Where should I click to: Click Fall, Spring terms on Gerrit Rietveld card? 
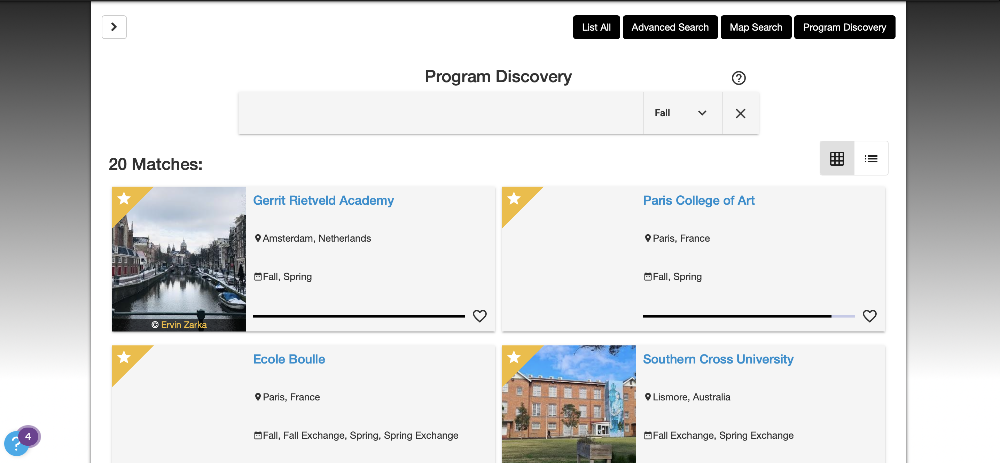[287, 277]
